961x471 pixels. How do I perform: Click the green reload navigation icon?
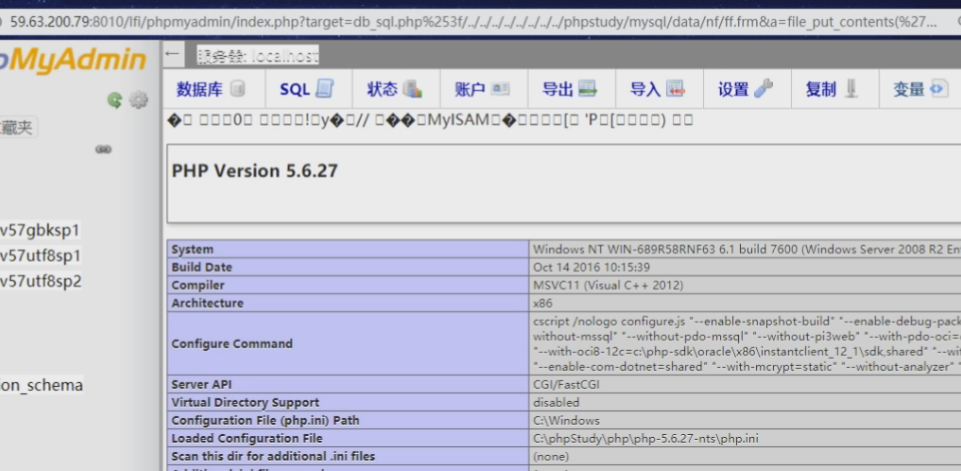(x=115, y=100)
